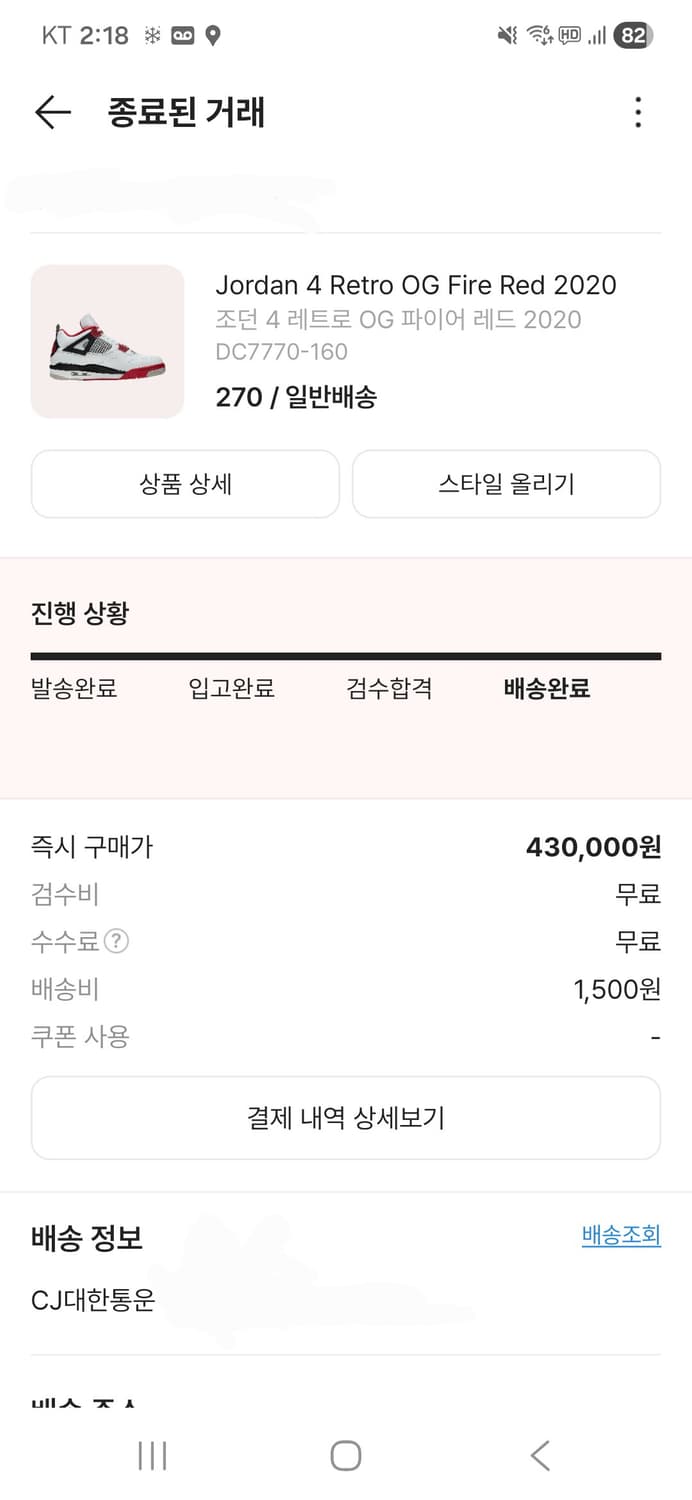Viewport: 692px width, 1500px height.
Task: Tap the 상품 상세 button
Action: coord(185,484)
